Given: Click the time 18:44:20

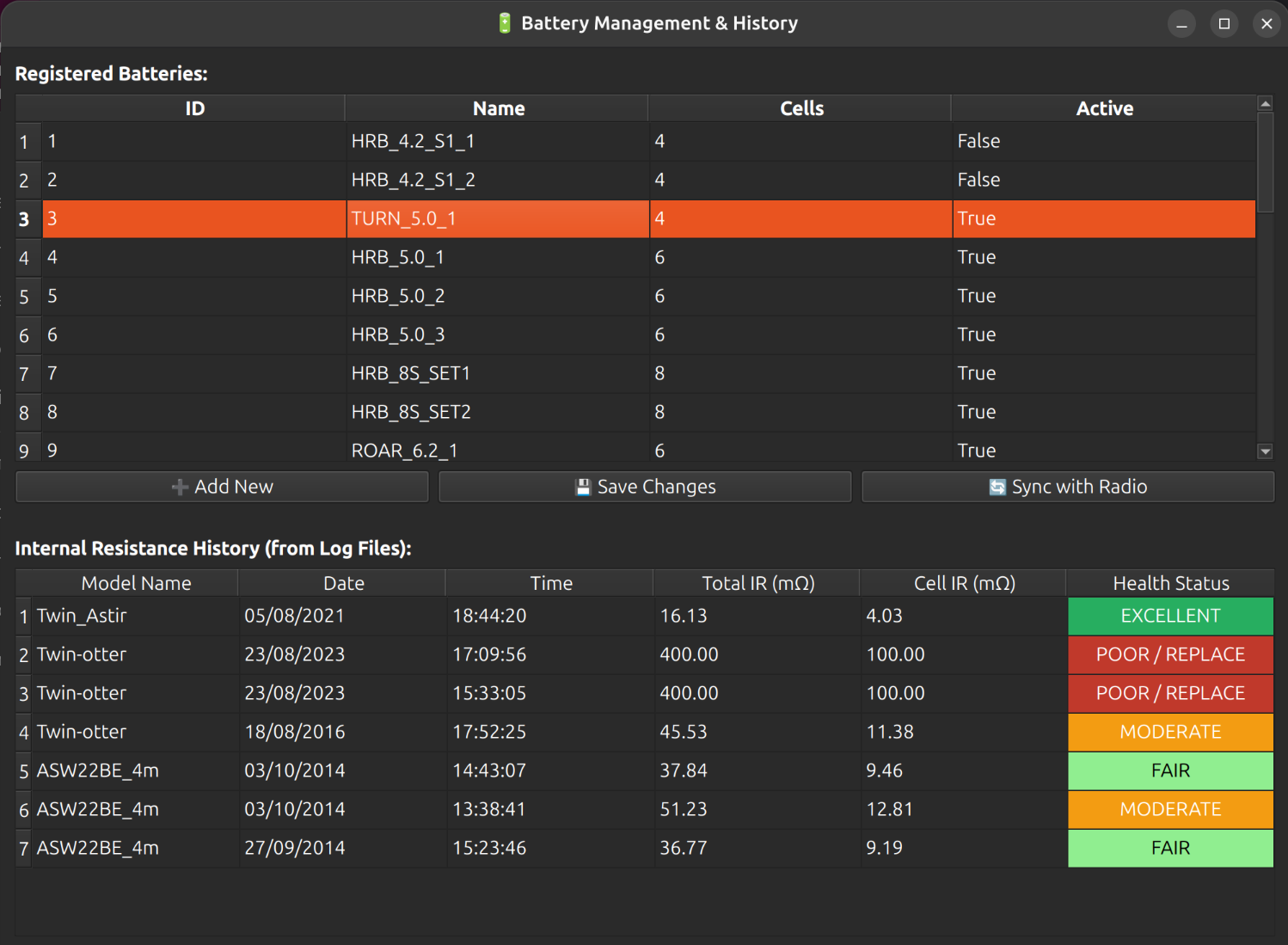Looking at the screenshot, I should coord(550,616).
